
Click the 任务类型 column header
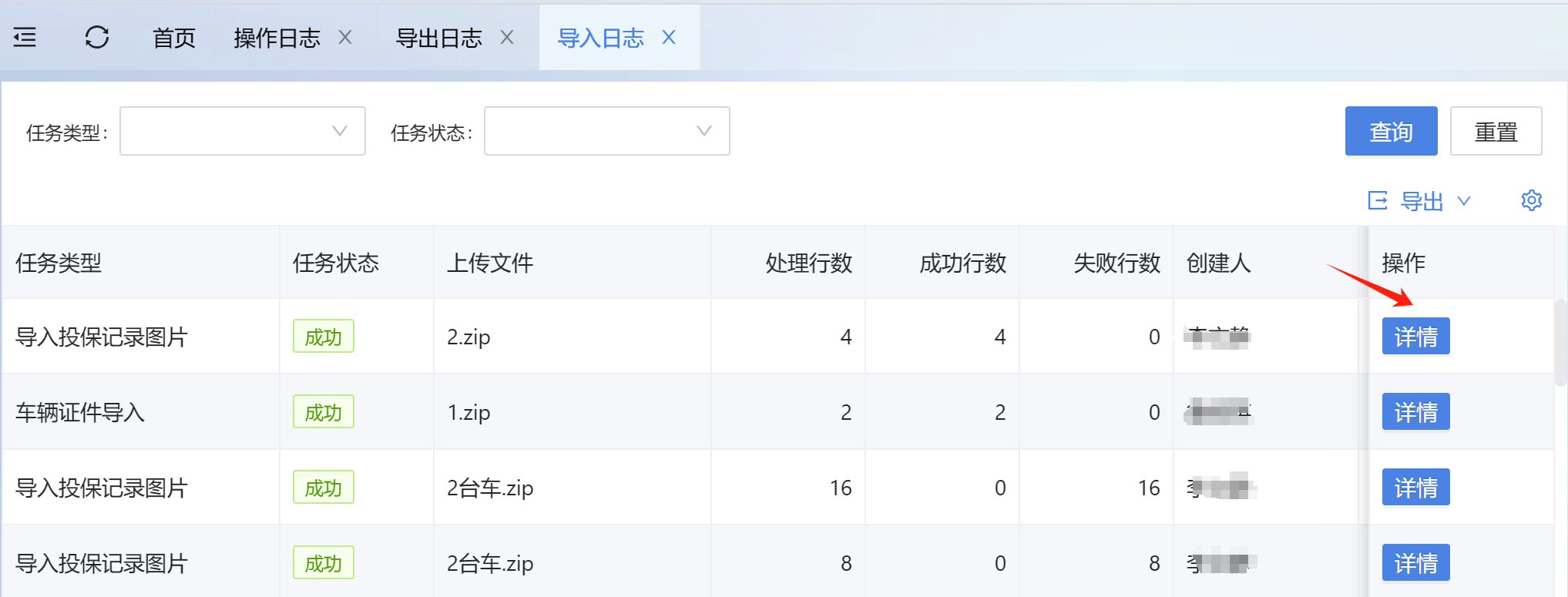(59, 263)
